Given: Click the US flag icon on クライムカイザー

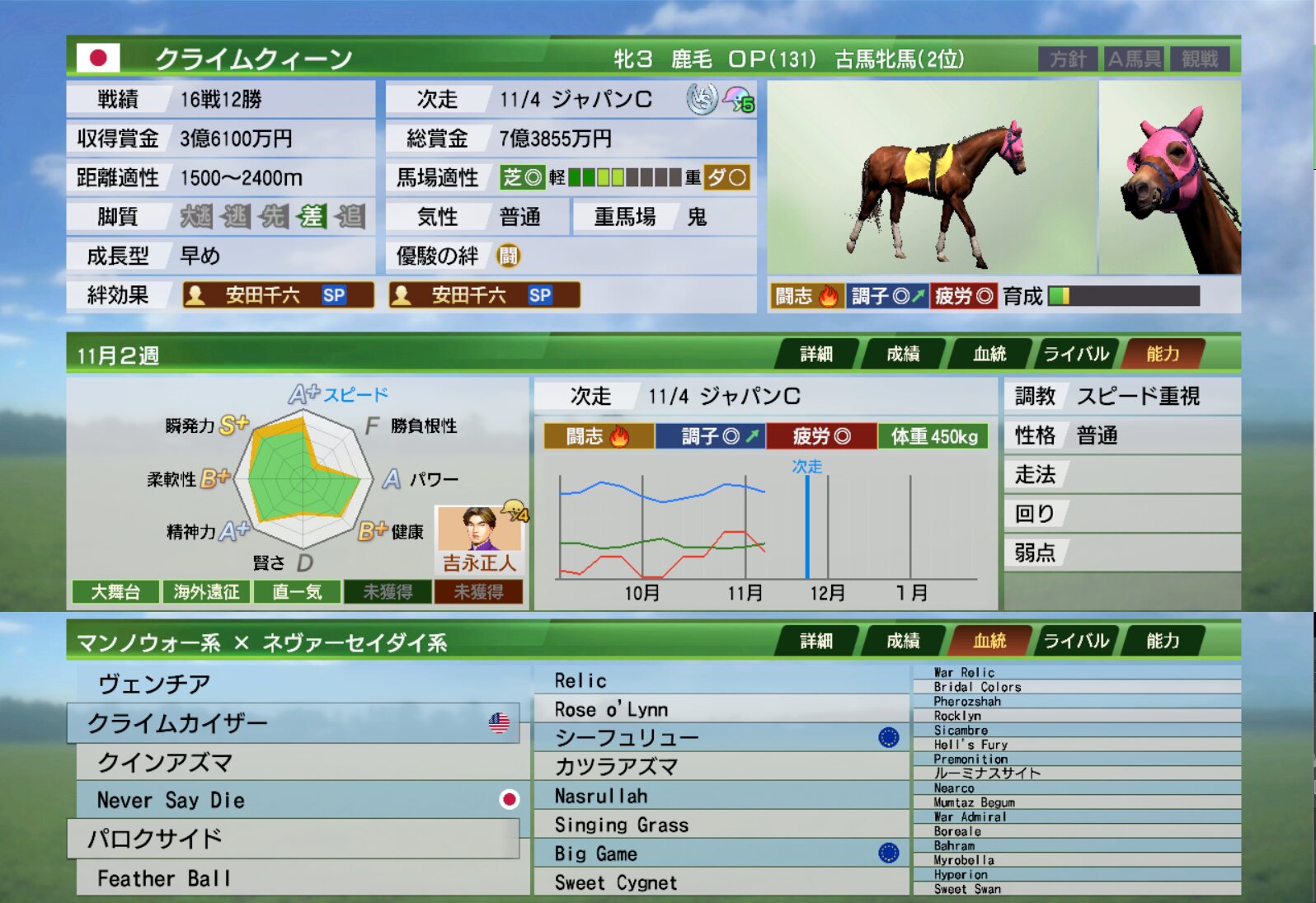Looking at the screenshot, I should (x=499, y=723).
